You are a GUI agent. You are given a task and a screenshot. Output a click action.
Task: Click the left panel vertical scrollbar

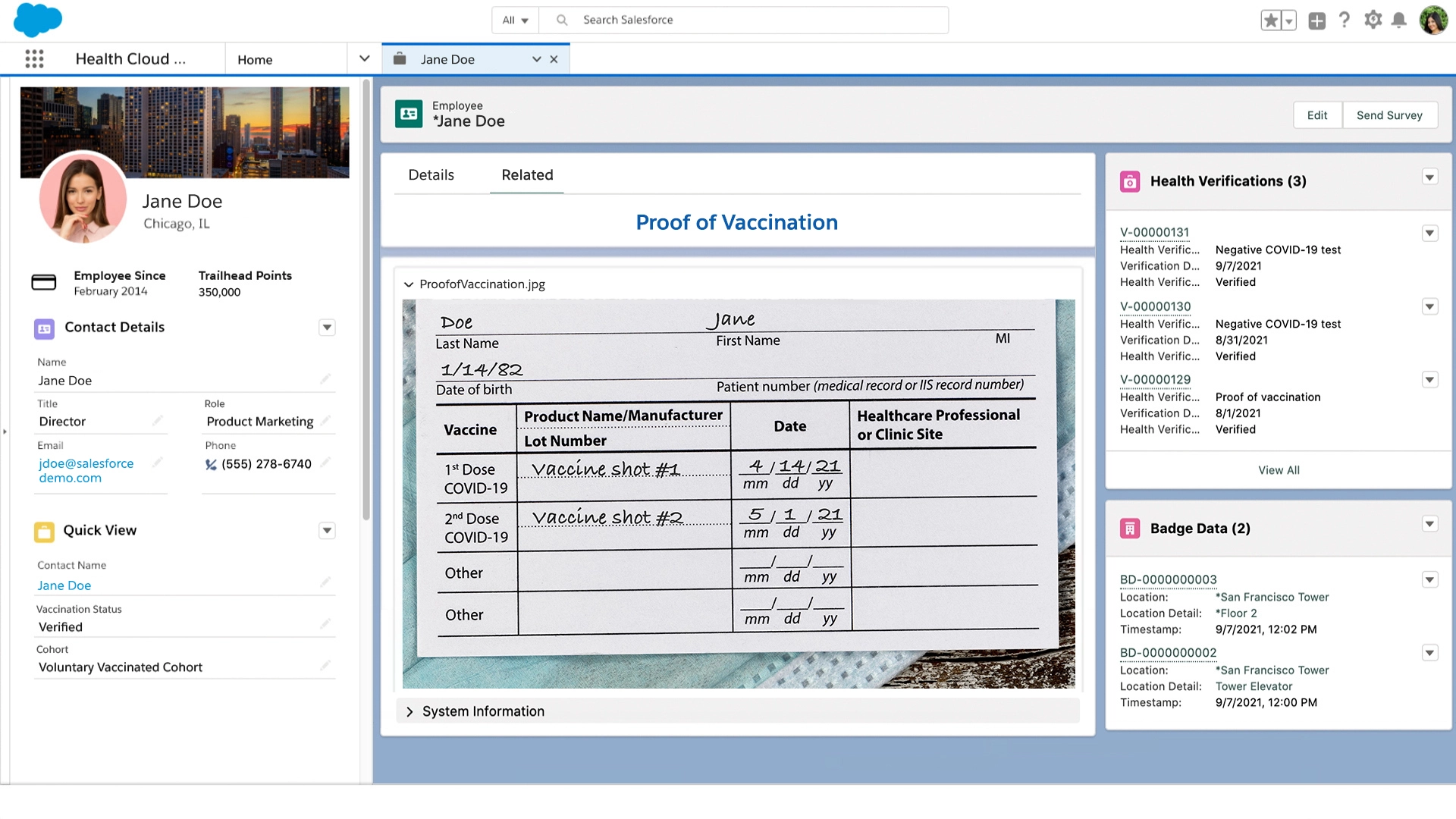click(x=366, y=303)
